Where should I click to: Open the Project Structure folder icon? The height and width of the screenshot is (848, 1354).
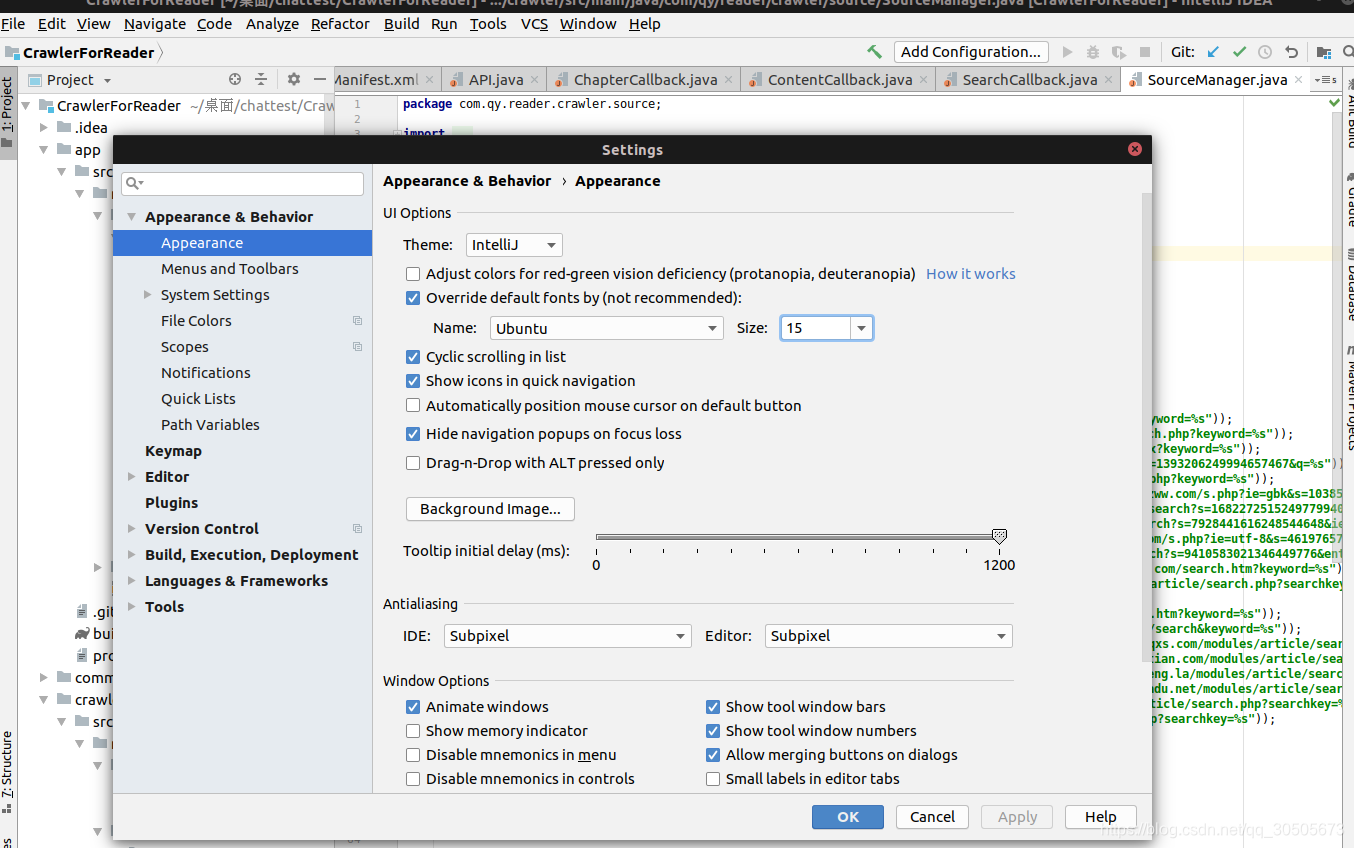pyautogui.click(x=1324, y=52)
